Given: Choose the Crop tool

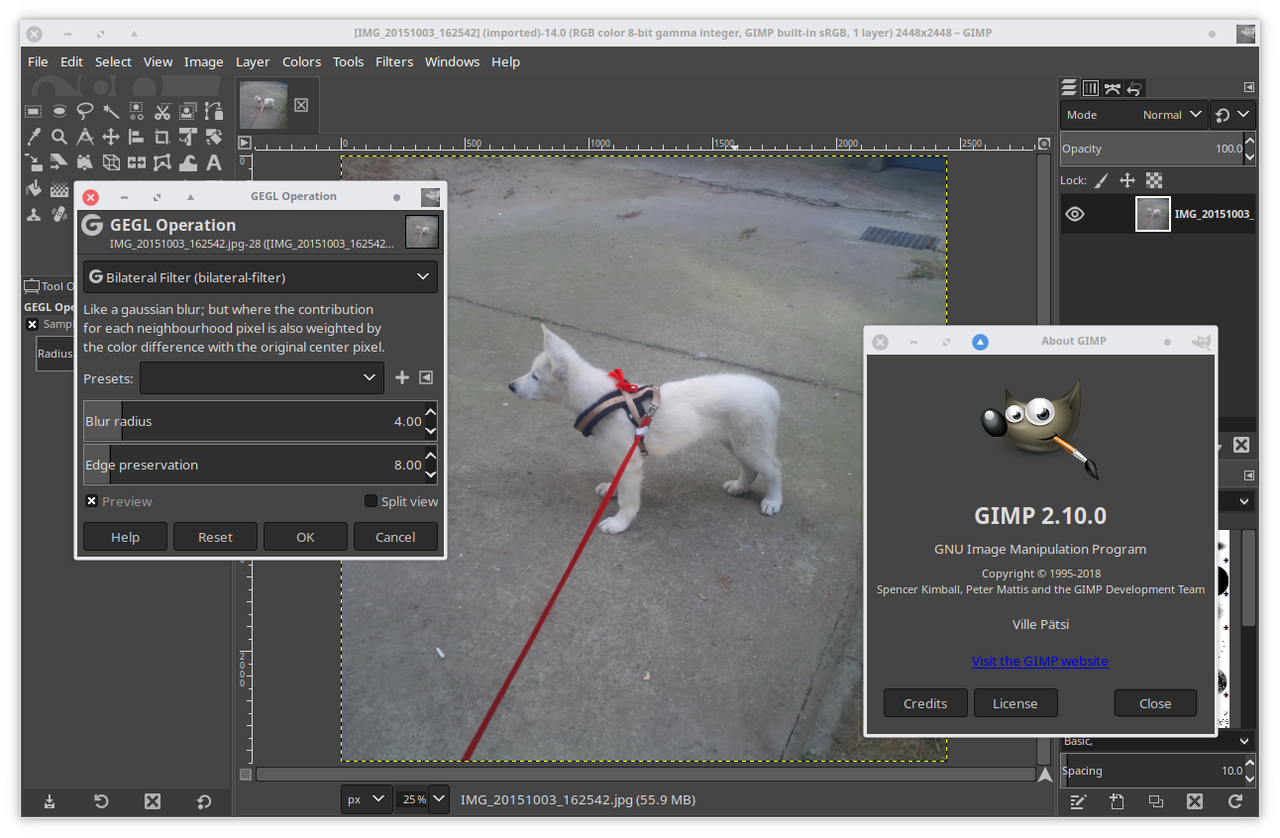Looking at the screenshot, I should point(163,137).
